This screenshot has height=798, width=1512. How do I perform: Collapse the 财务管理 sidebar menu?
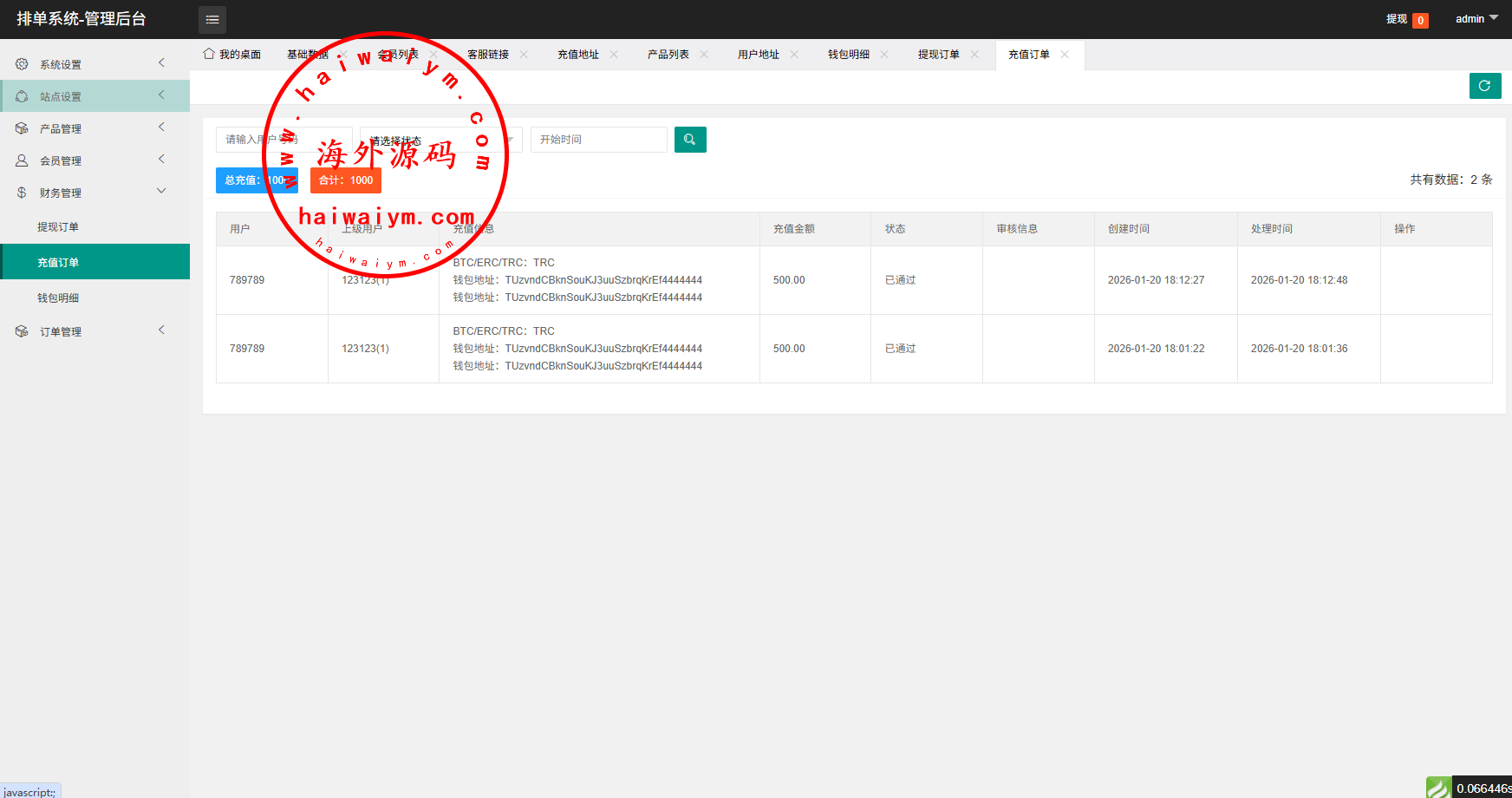click(94, 193)
